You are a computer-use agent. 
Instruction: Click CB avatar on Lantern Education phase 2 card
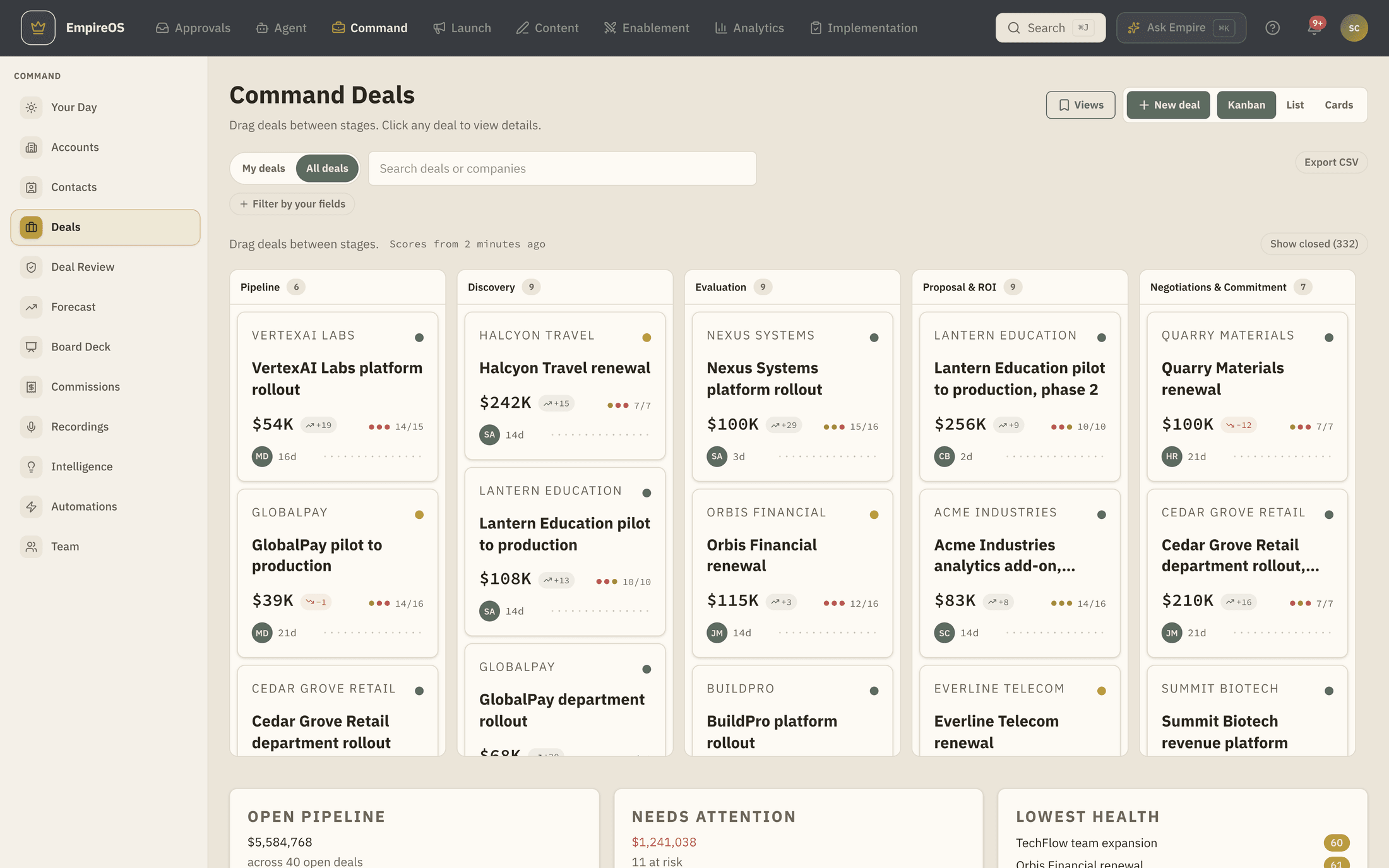click(x=945, y=456)
